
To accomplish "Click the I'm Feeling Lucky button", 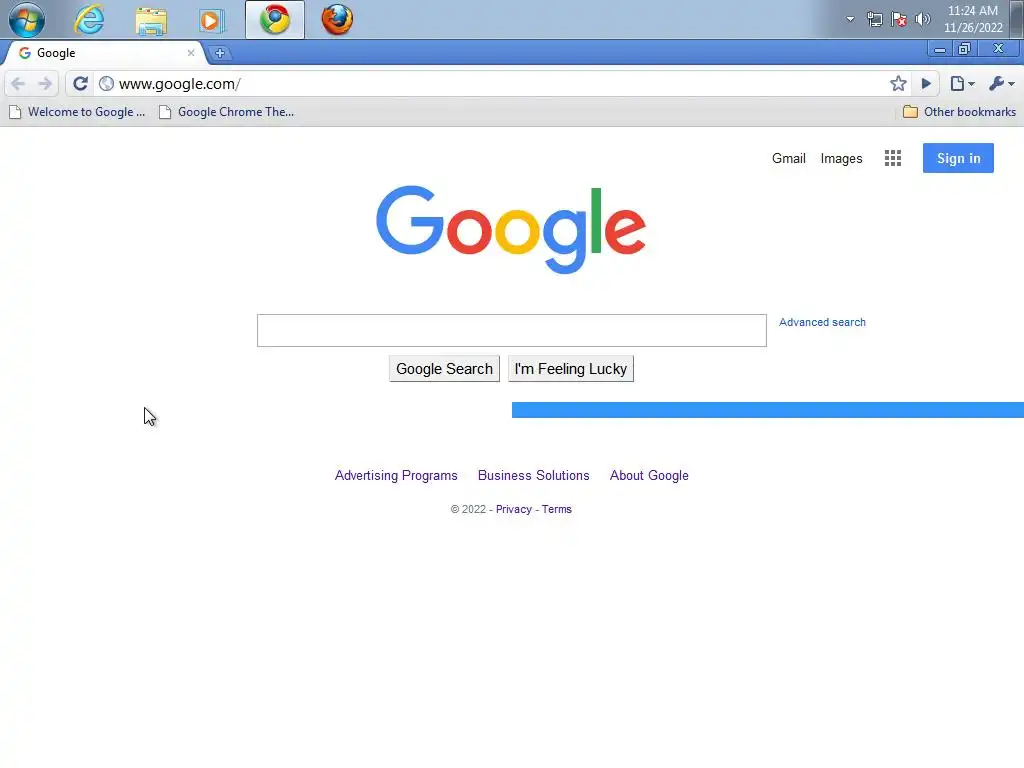I will [x=571, y=369].
